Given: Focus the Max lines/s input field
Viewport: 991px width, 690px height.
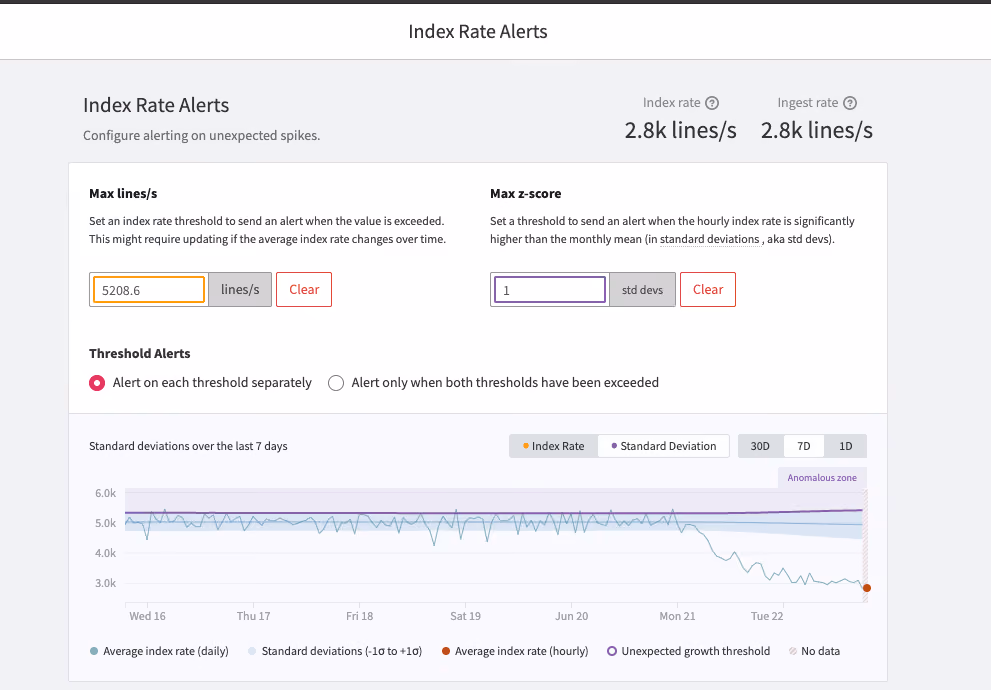Looking at the screenshot, I should (x=149, y=290).
